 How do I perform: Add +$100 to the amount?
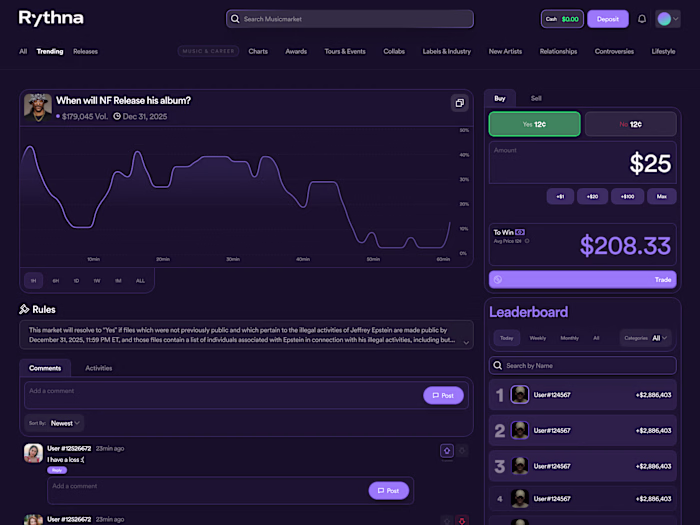(627, 196)
